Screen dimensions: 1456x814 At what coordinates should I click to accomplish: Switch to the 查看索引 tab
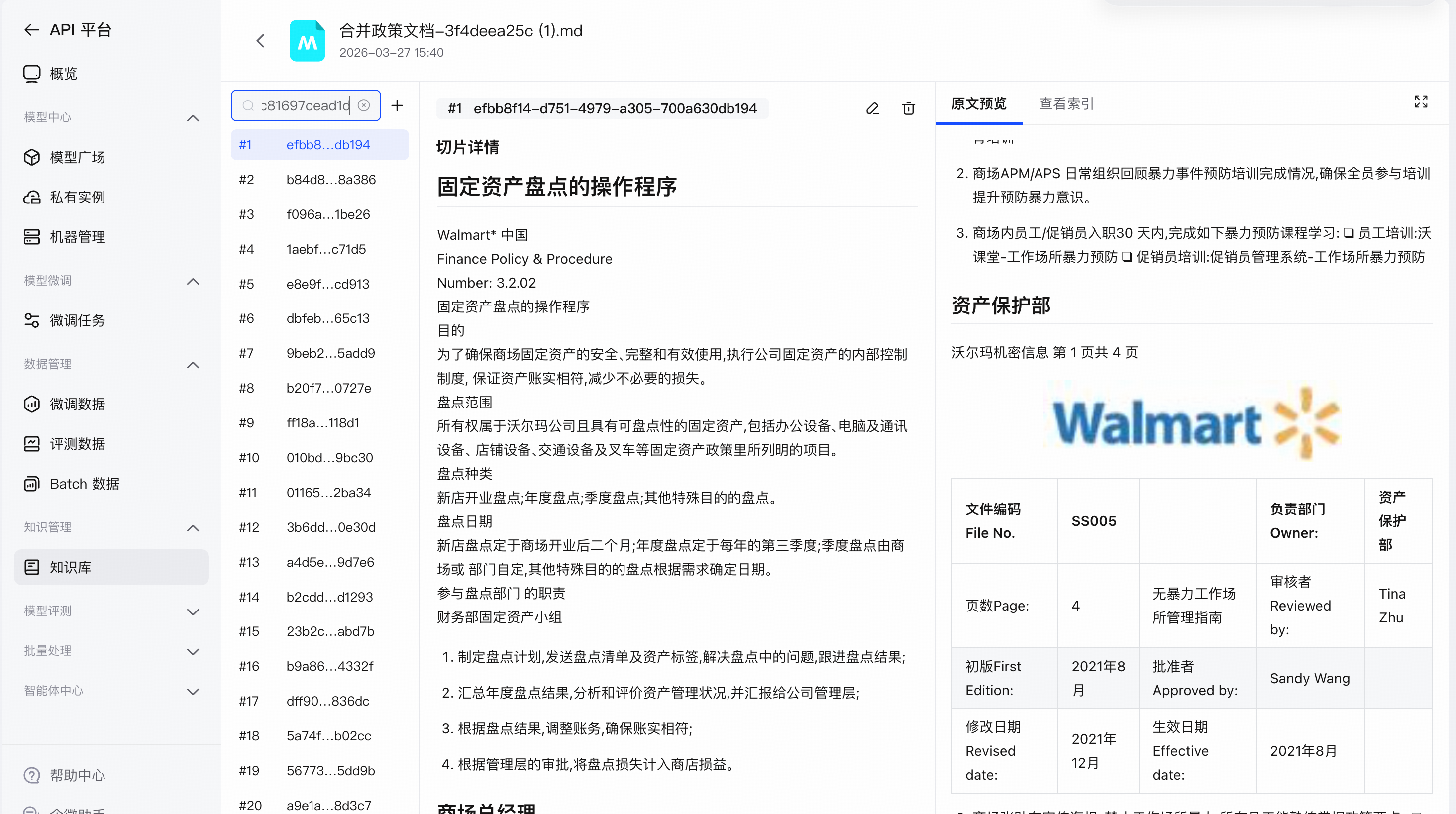tap(1066, 104)
